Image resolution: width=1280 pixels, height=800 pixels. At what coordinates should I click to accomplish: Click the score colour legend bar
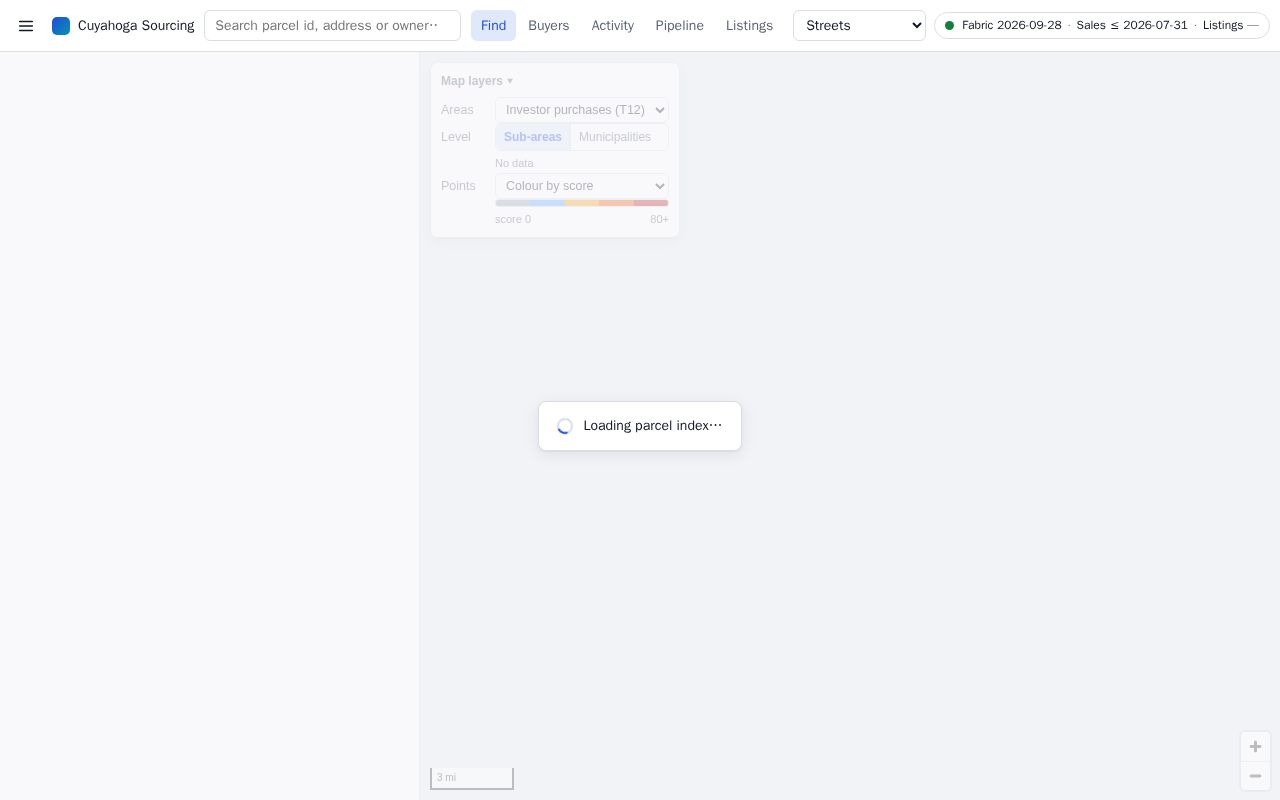coord(582,203)
